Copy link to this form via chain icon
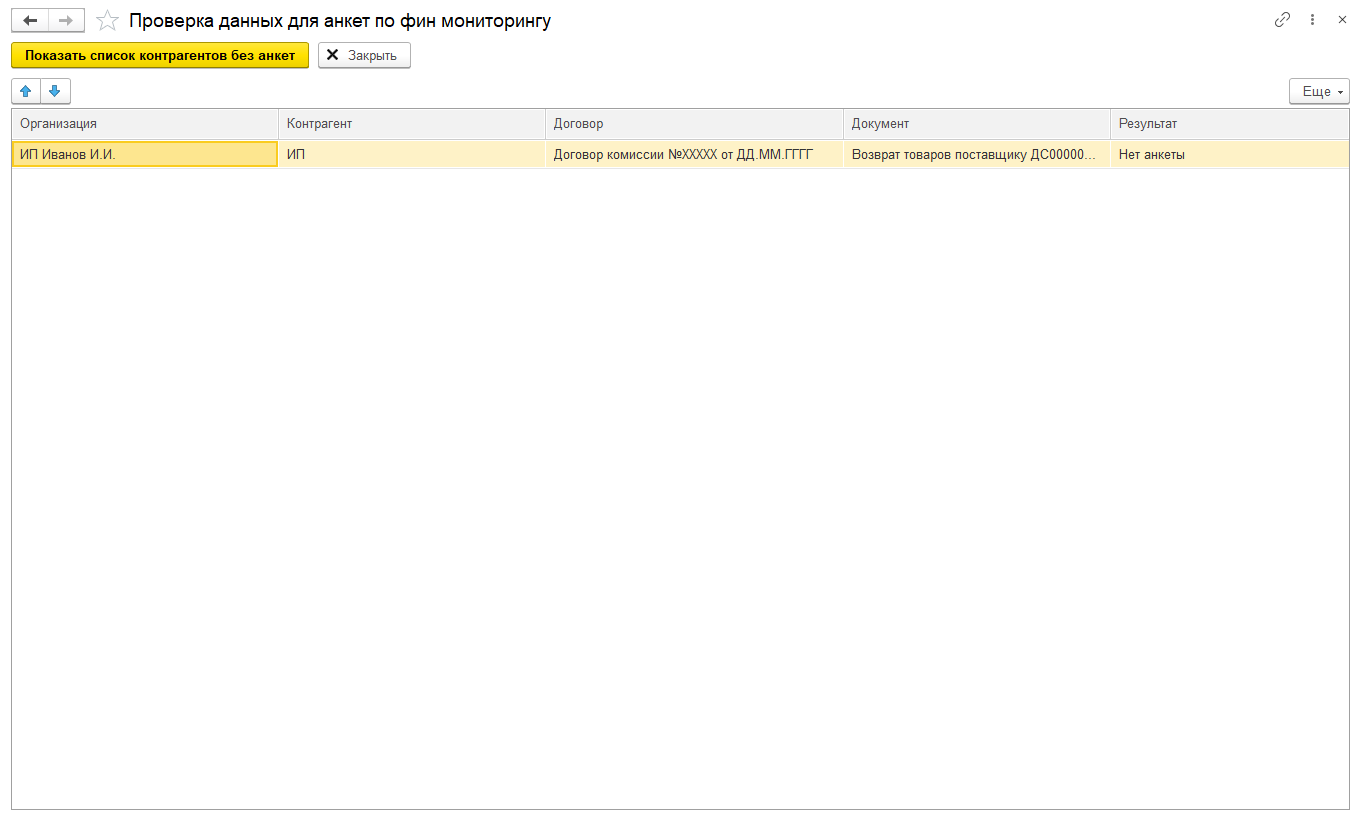 point(1282,19)
